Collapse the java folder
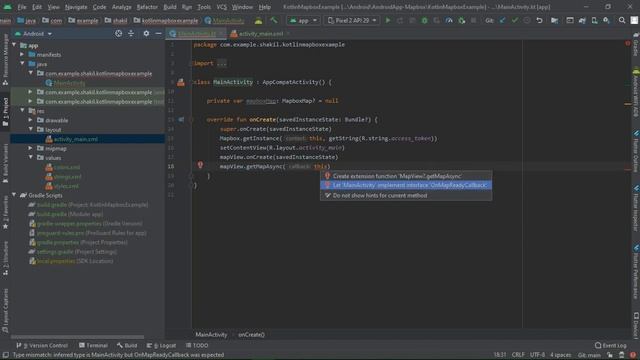The image size is (640, 360). (x=22, y=64)
